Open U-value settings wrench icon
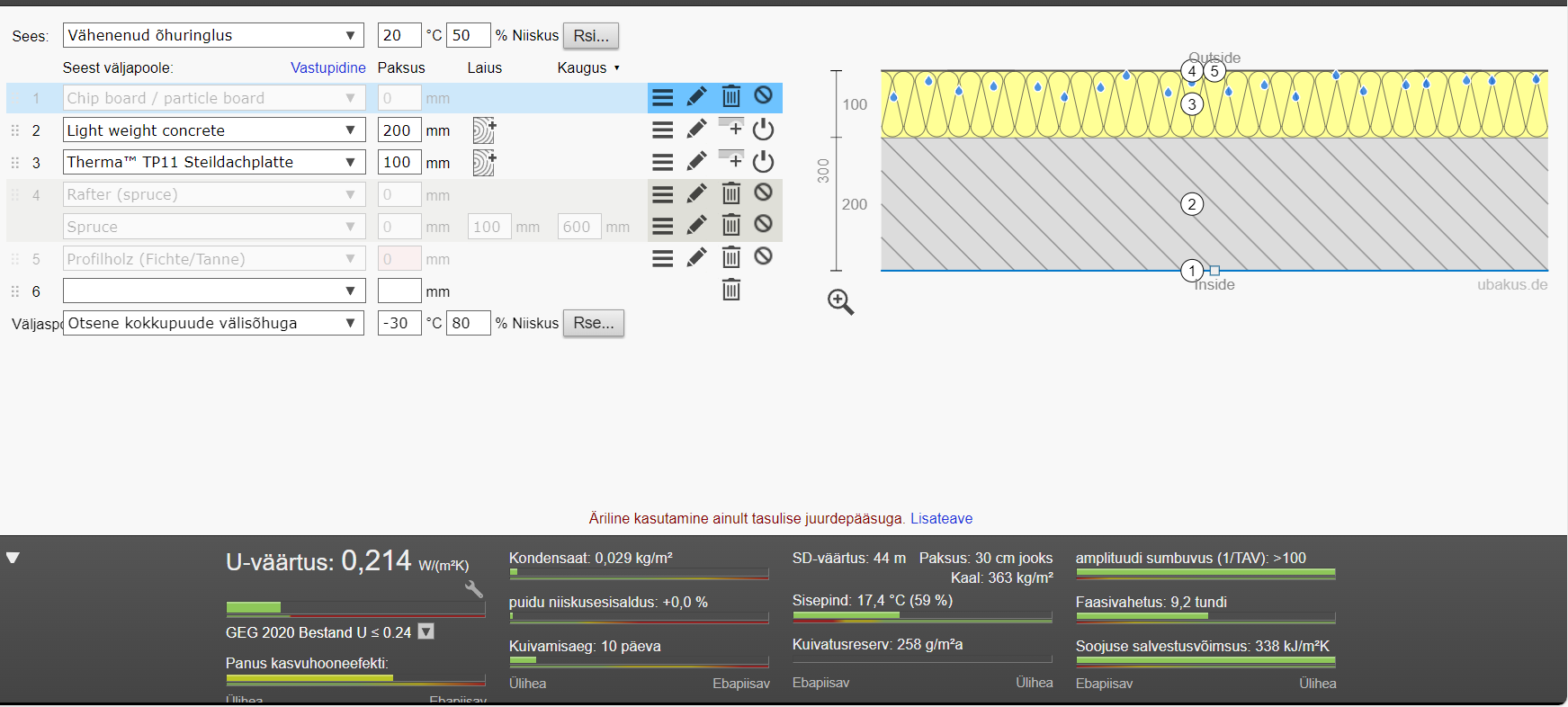This screenshot has height=707, width=1568. pos(473,589)
